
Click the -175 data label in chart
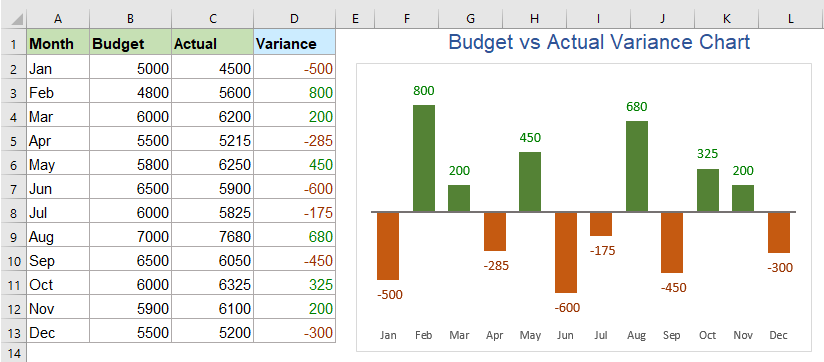coord(602,251)
